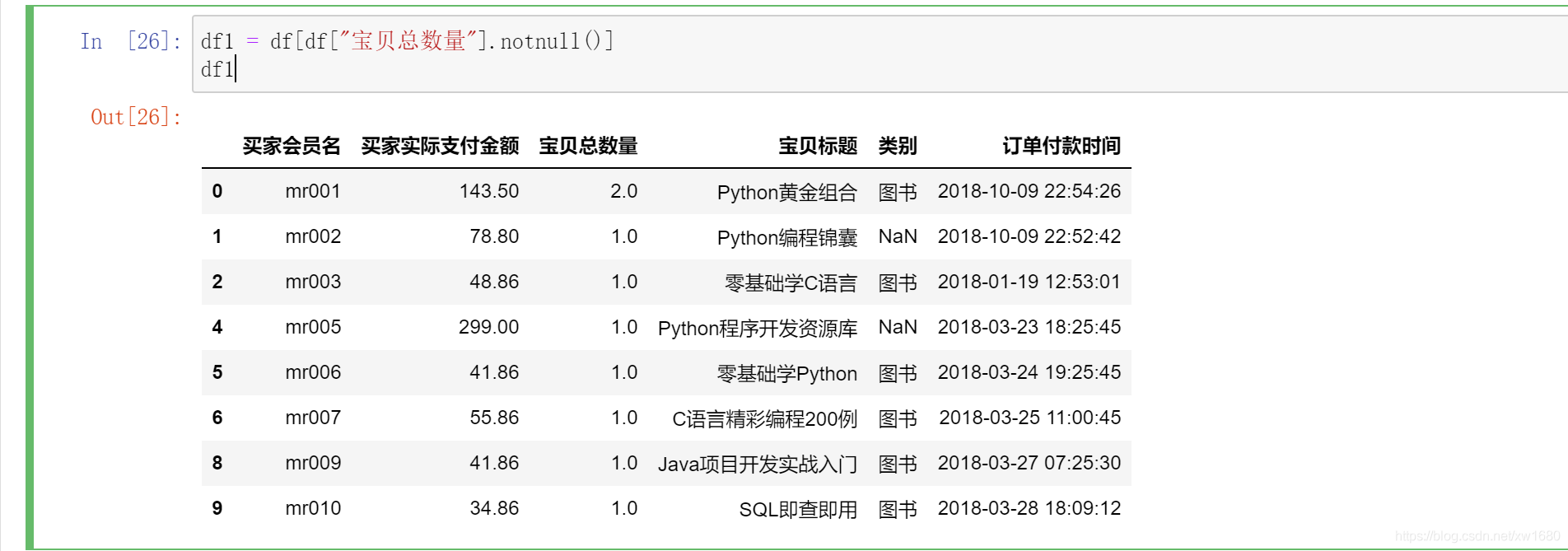
Task: Click row index 4
Action: click(x=217, y=327)
